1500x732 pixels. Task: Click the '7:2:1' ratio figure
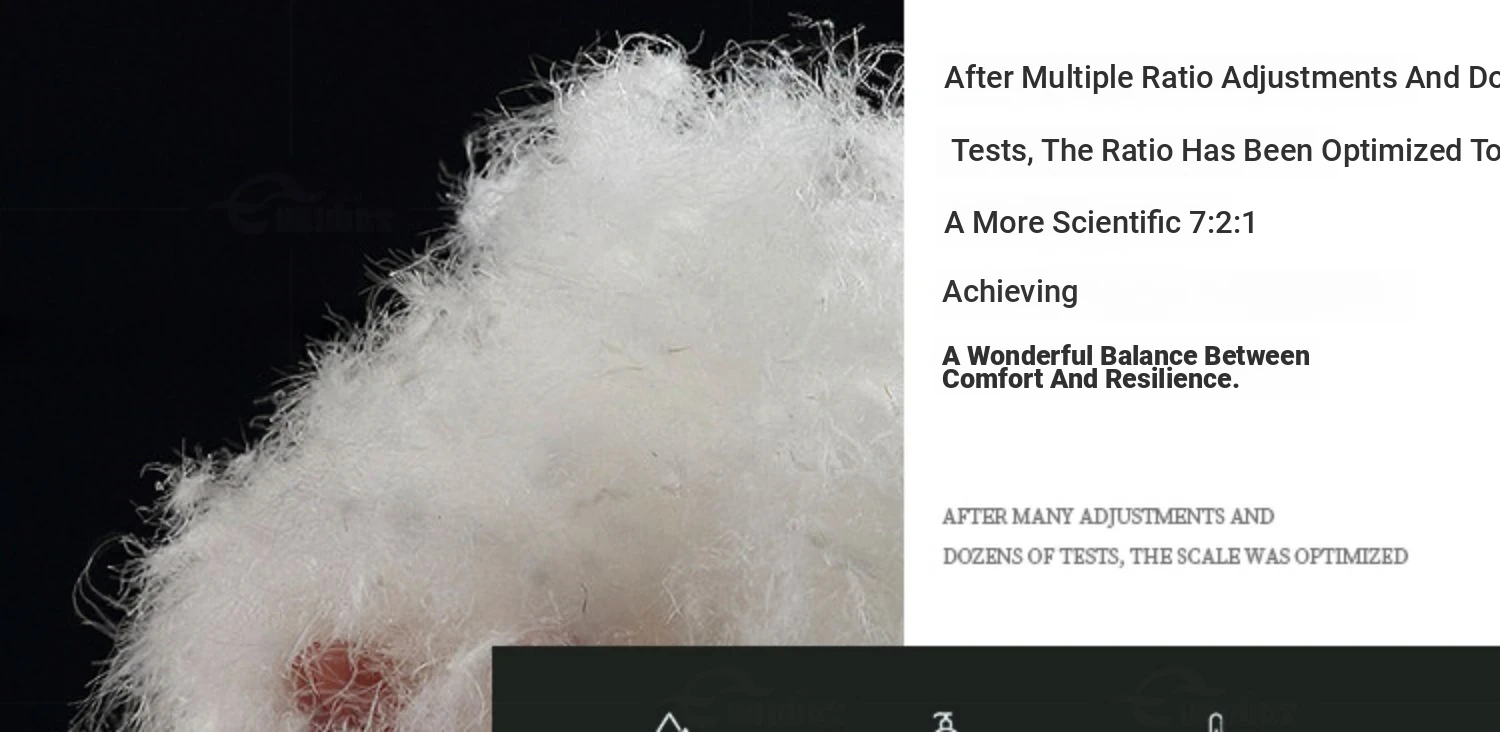point(1223,223)
